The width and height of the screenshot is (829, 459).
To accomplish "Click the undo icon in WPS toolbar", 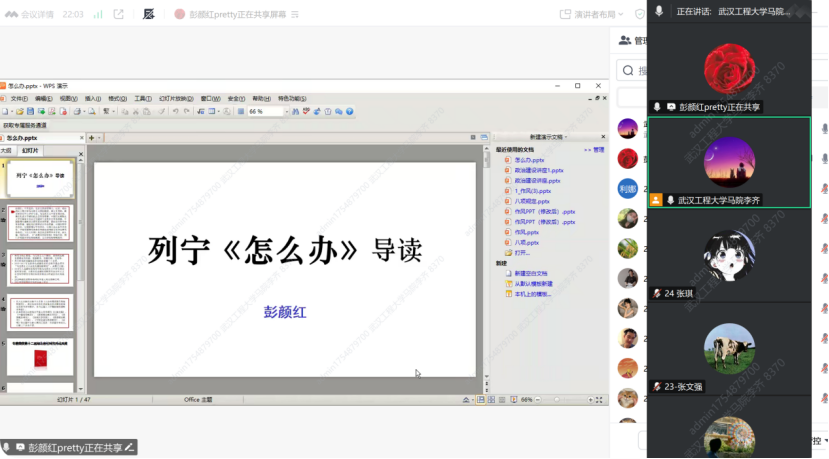I will pyautogui.click(x=174, y=111).
